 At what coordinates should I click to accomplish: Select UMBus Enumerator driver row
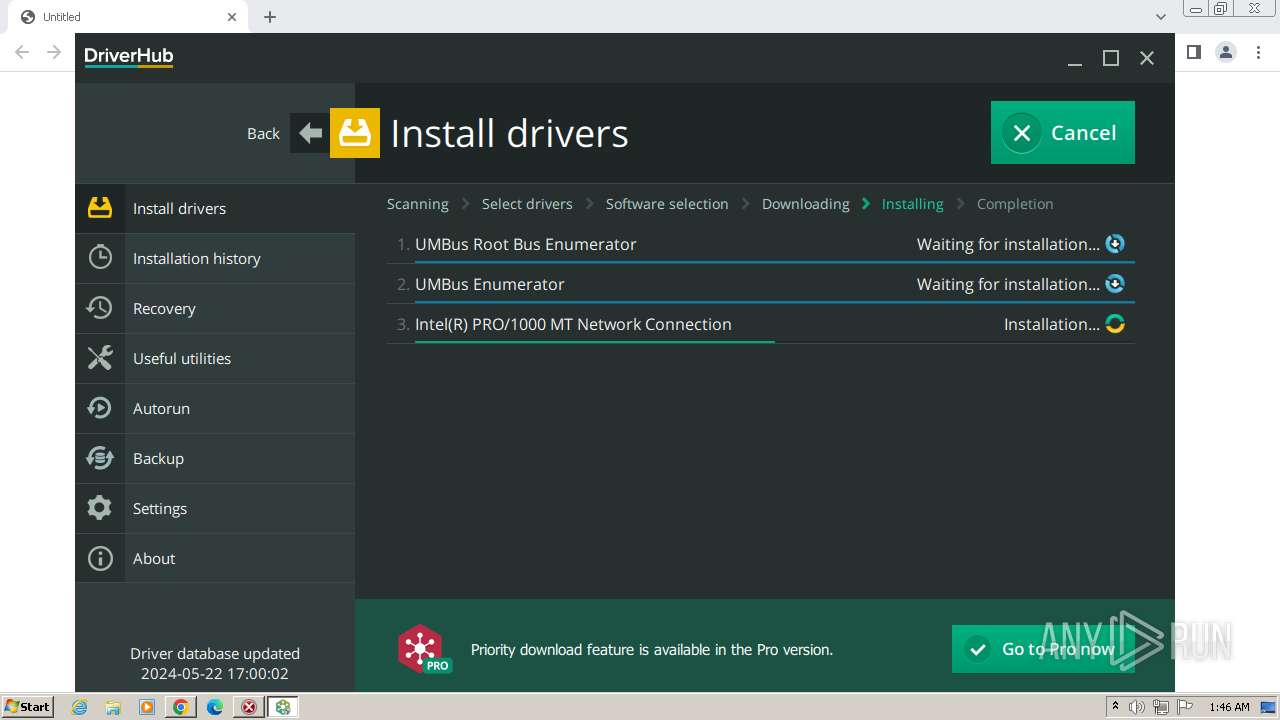click(761, 284)
